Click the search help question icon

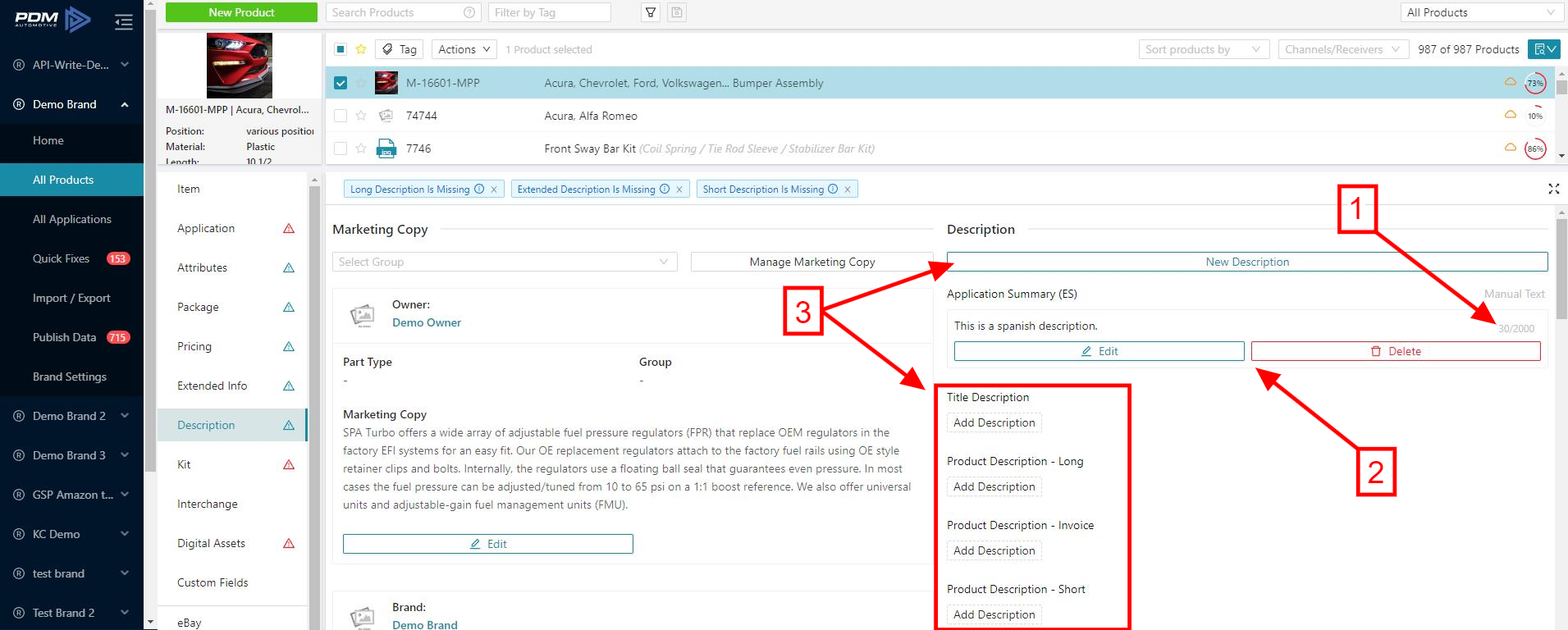[x=469, y=12]
